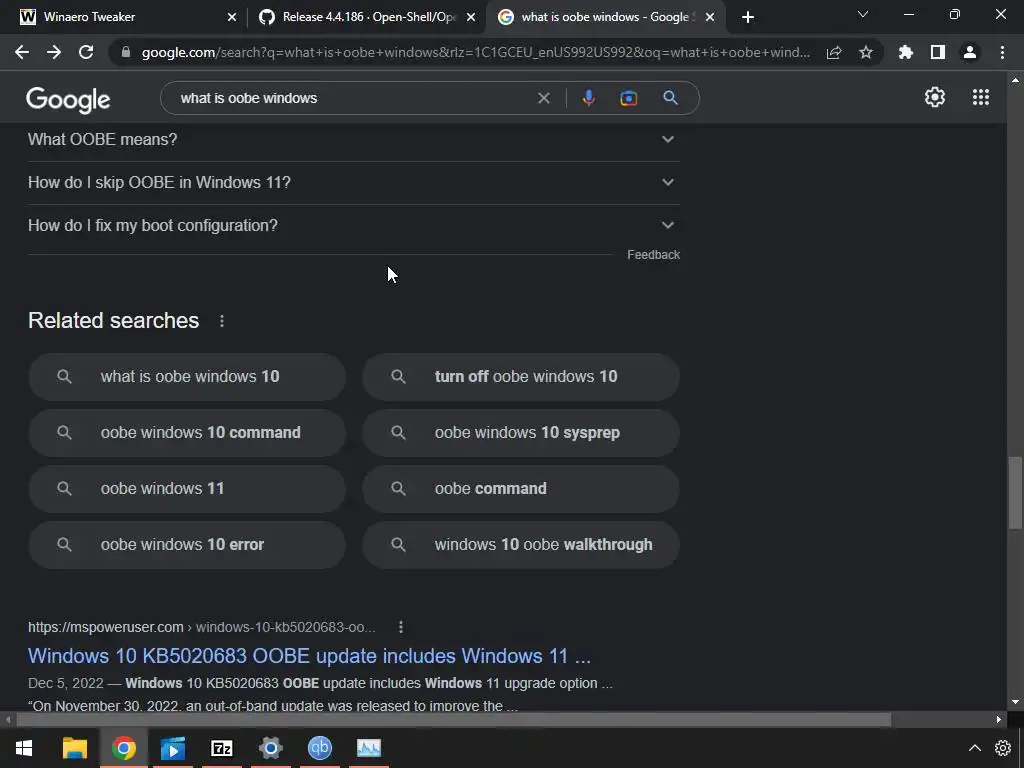Open the settings gear app in taskbar
Image resolution: width=1024 pixels, height=768 pixels.
[270, 748]
